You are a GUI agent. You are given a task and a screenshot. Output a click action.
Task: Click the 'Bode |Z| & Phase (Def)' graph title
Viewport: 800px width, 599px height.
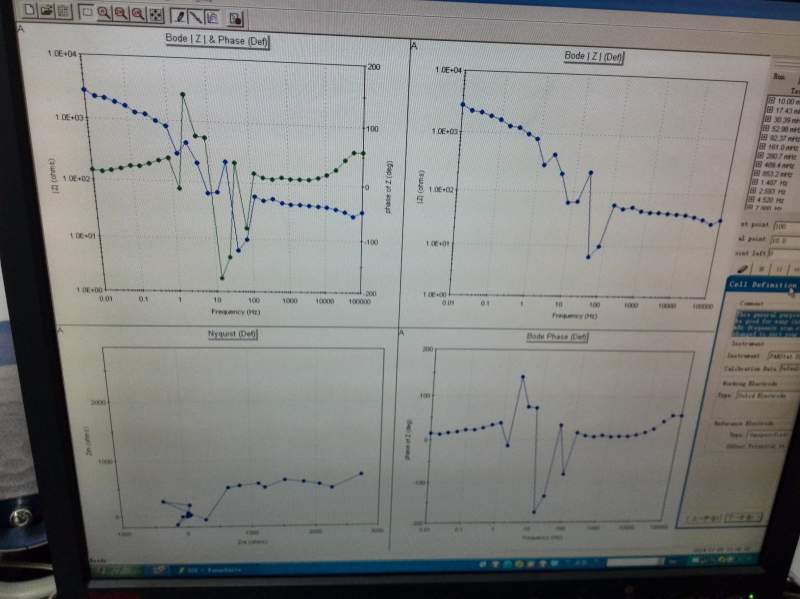[217, 40]
